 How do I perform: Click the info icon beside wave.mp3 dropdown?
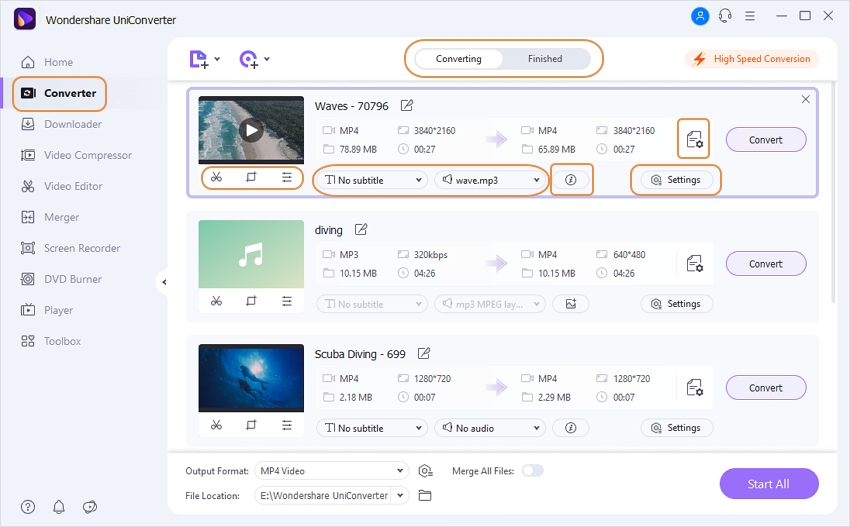[x=571, y=180]
